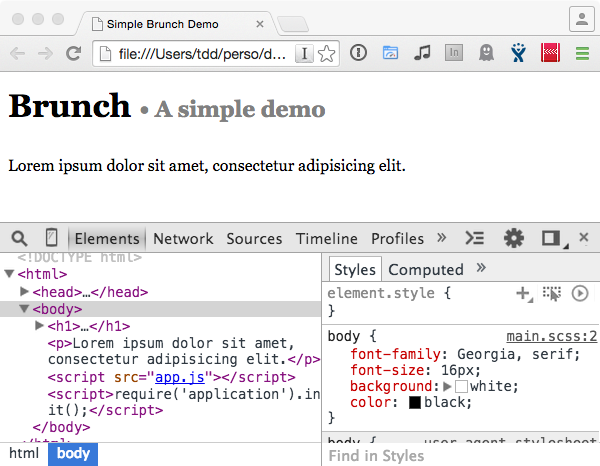
Task: Open the main.scss:2 source link
Action: click(x=551, y=336)
